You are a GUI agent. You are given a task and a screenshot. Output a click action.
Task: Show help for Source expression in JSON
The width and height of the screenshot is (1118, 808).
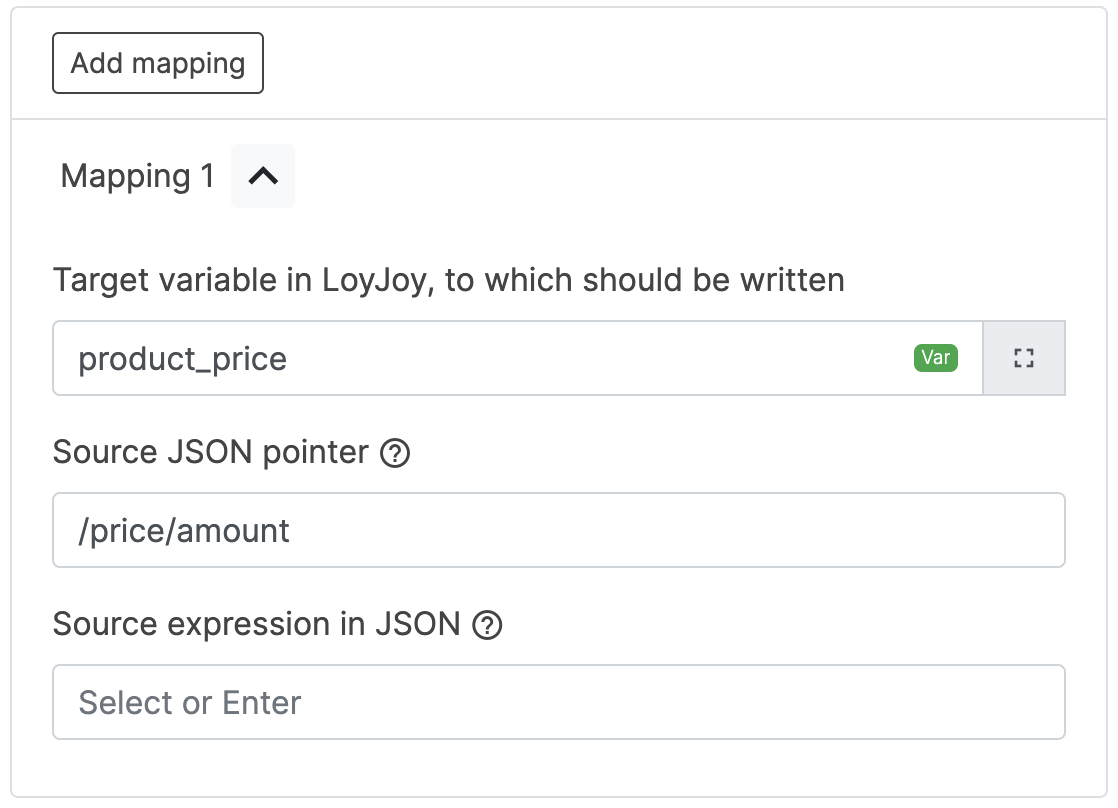point(487,626)
